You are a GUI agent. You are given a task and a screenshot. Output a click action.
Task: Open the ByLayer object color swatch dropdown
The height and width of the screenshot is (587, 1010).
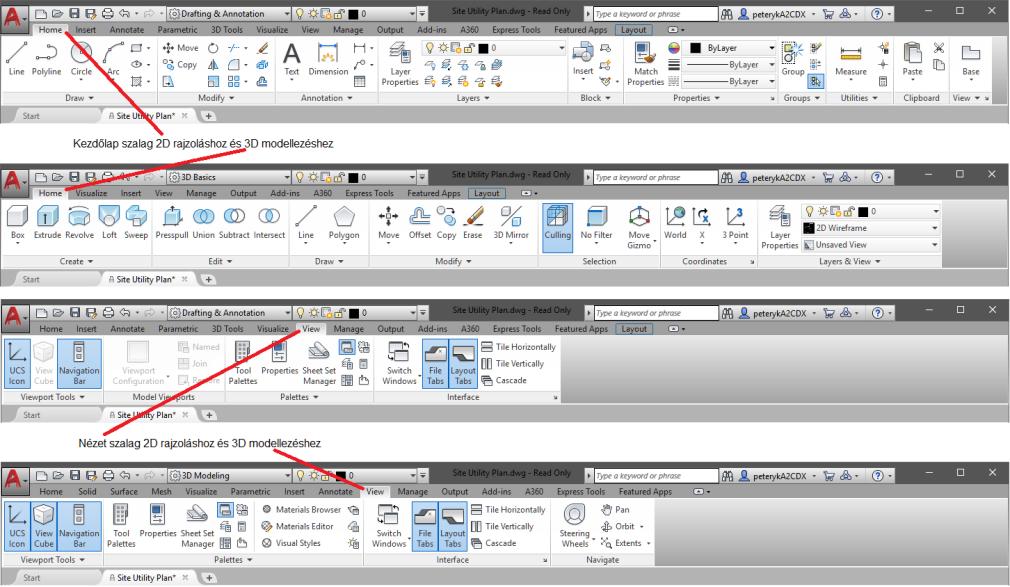pos(732,48)
